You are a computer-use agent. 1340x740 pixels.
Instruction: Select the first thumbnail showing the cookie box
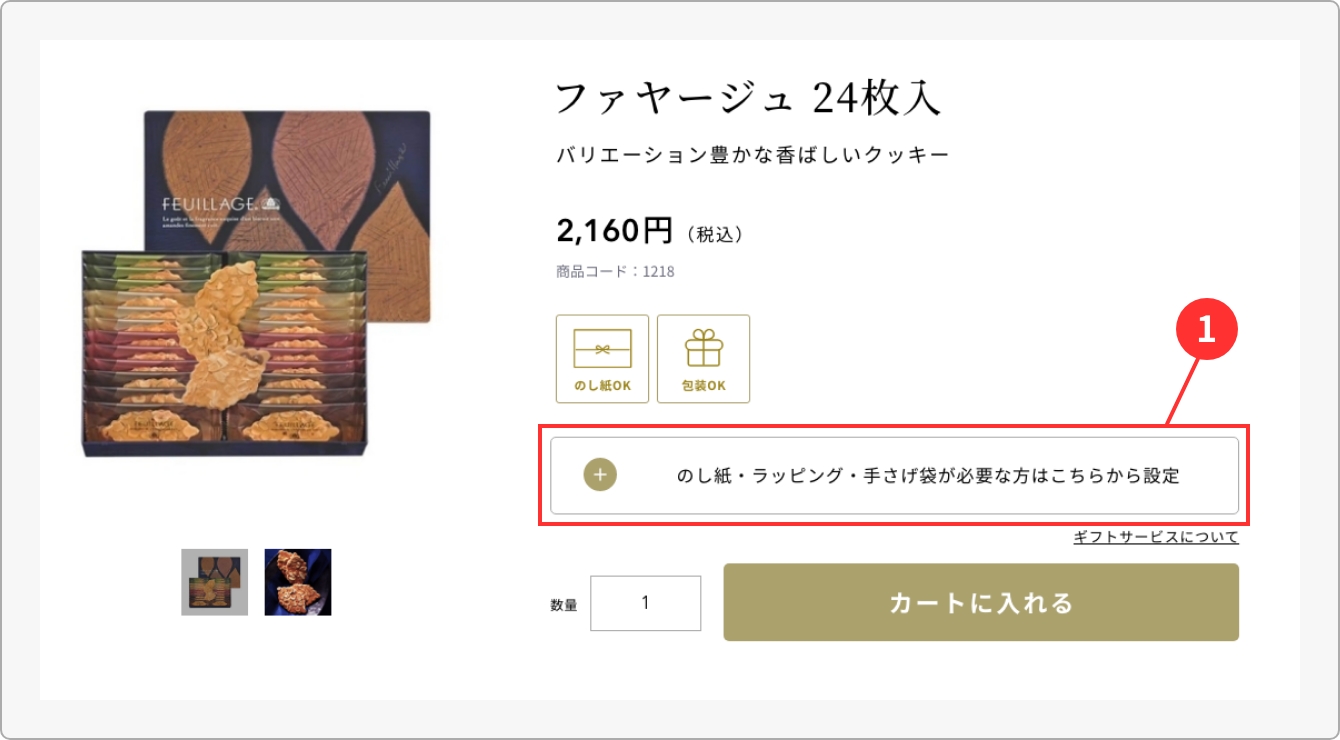[x=214, y=582]
